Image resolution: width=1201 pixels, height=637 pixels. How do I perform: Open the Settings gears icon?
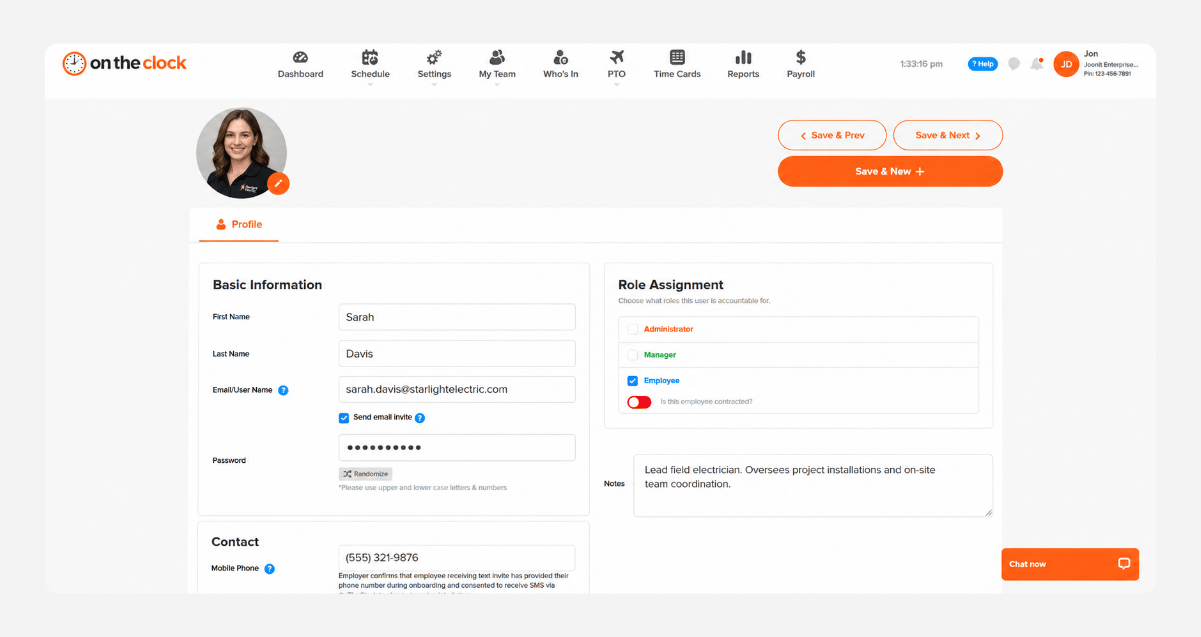pyautogui.click(x=434, y=58)
